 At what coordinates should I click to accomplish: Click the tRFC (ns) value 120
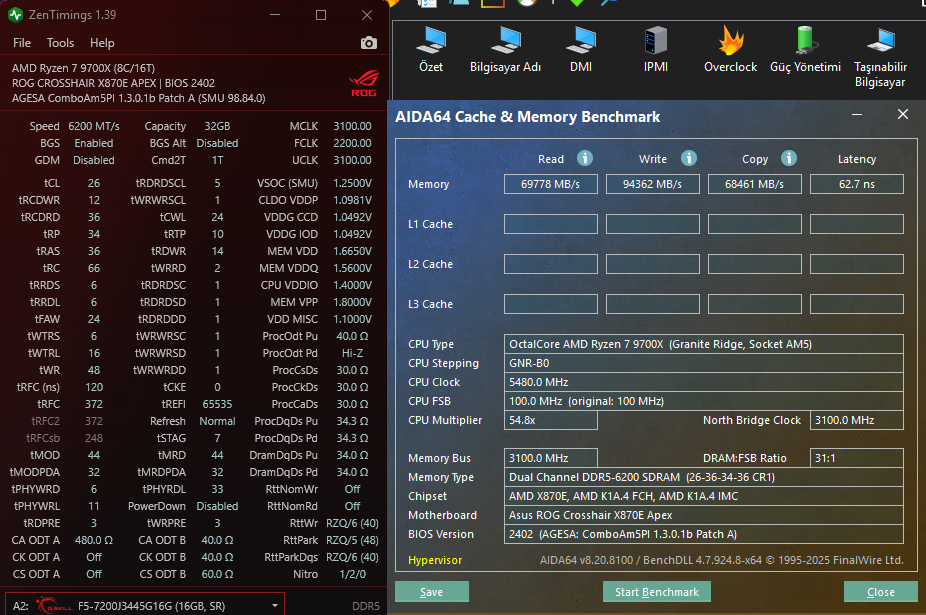point(94,387)
